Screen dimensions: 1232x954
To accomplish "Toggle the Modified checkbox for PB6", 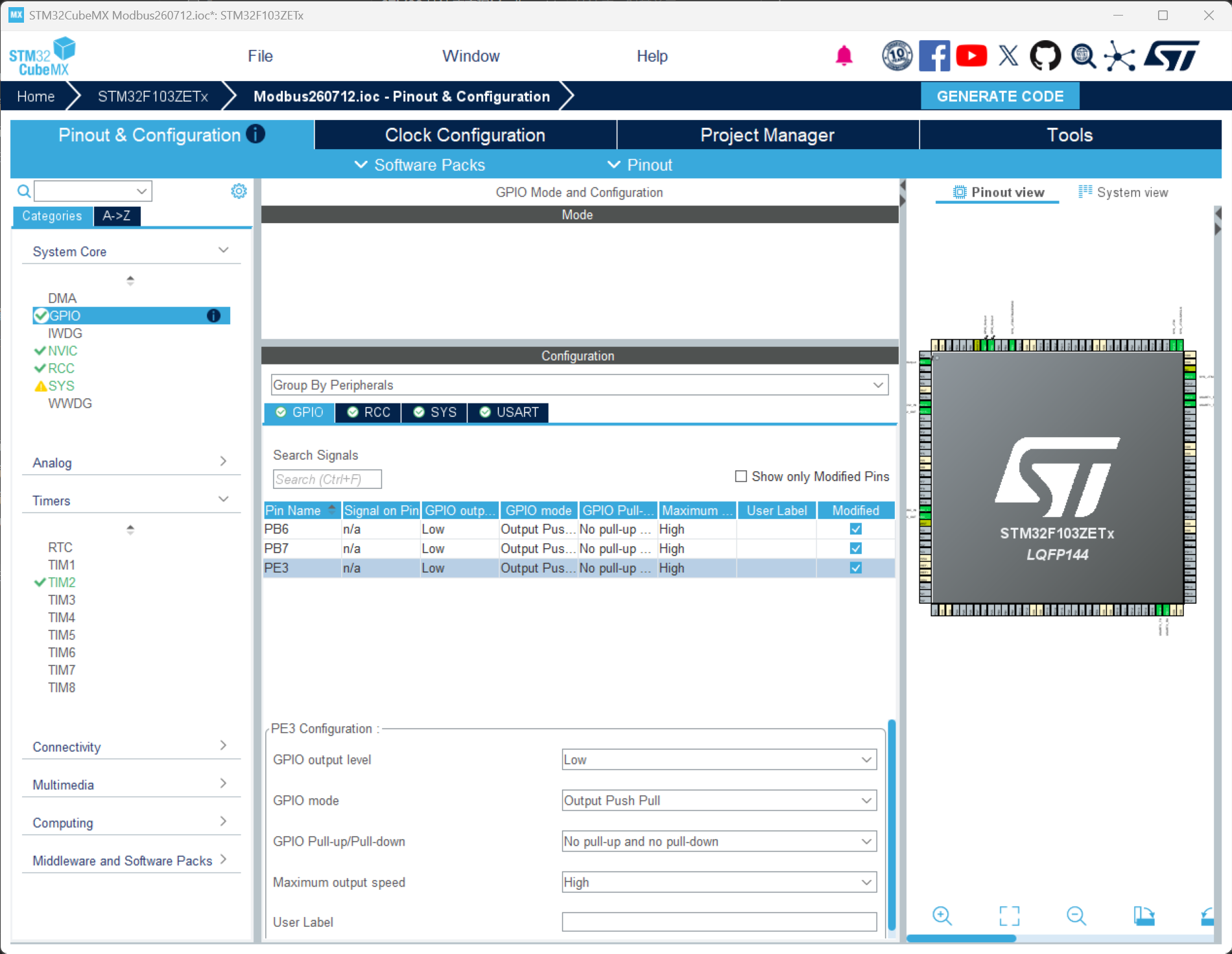I will (x=856, y=529).
